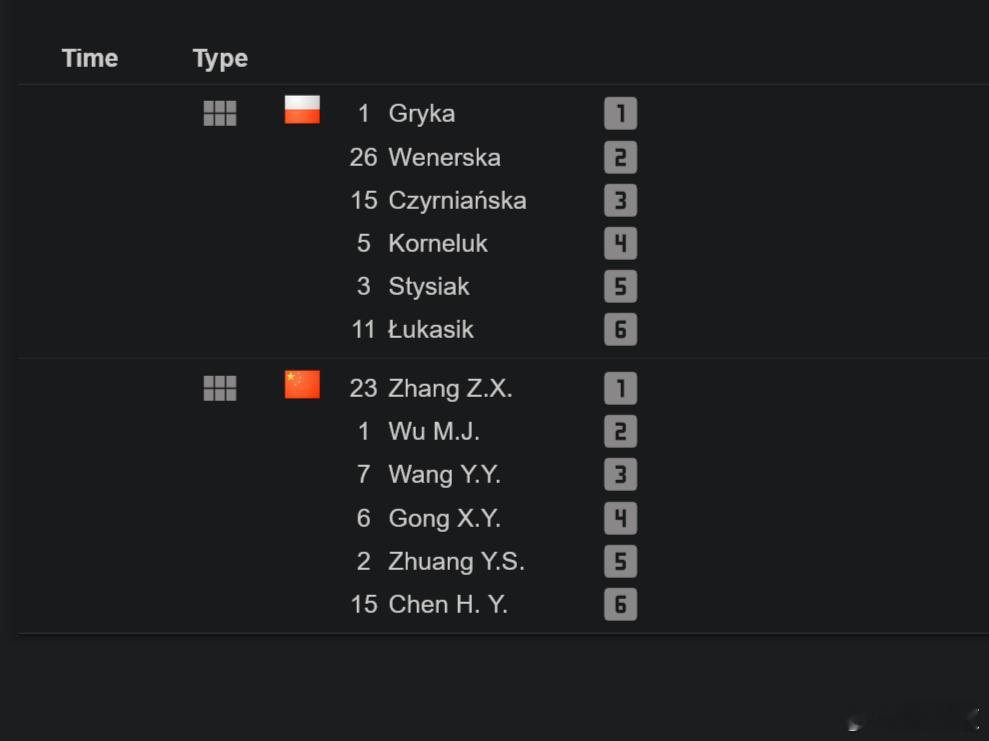Open player Gong X.Y. name link
The width and height of the screenshot is (989, 741).
tap(445, 518)
